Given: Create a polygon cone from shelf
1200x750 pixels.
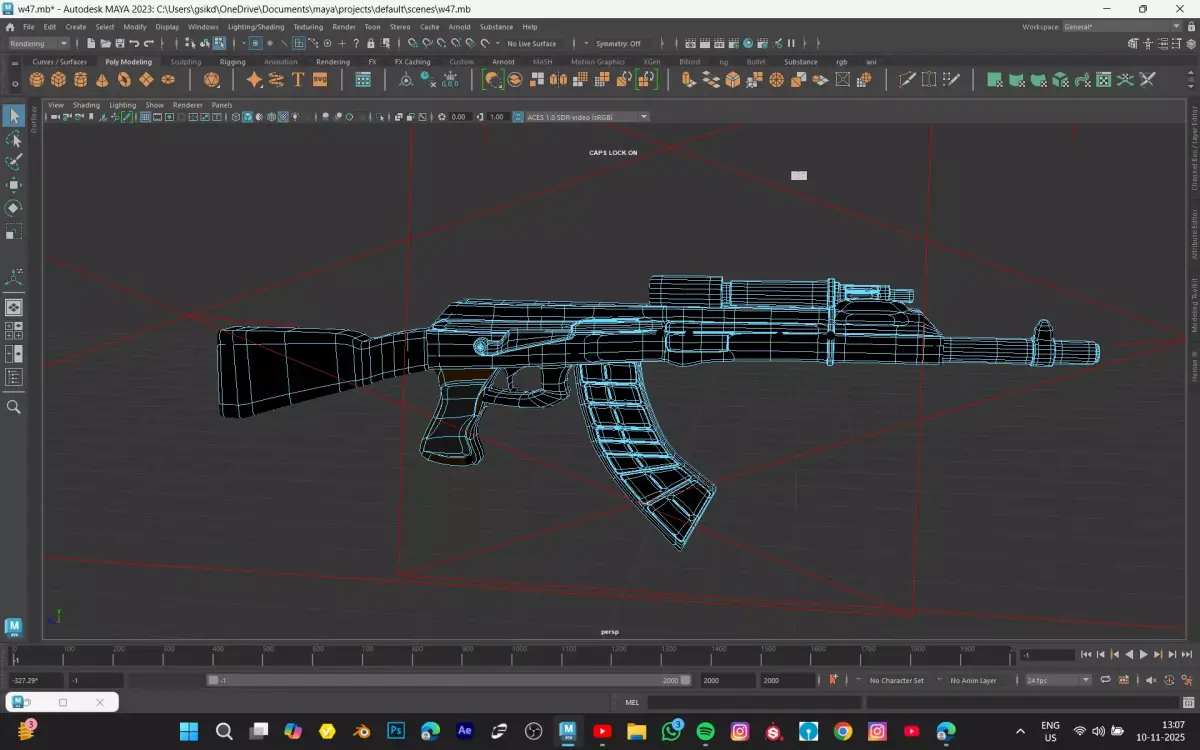Looking at the screenshot, I should tap(102, 80).
